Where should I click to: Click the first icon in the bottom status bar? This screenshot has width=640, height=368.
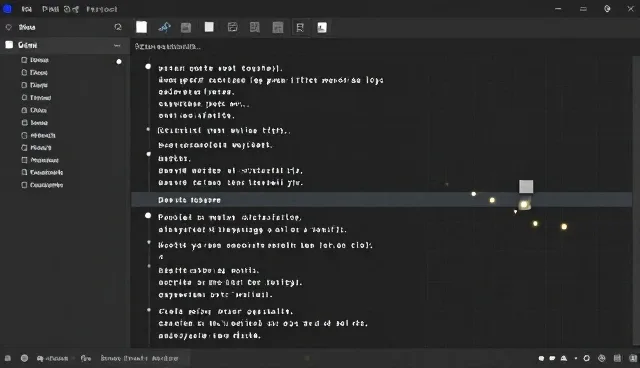(x=8, y=358)
